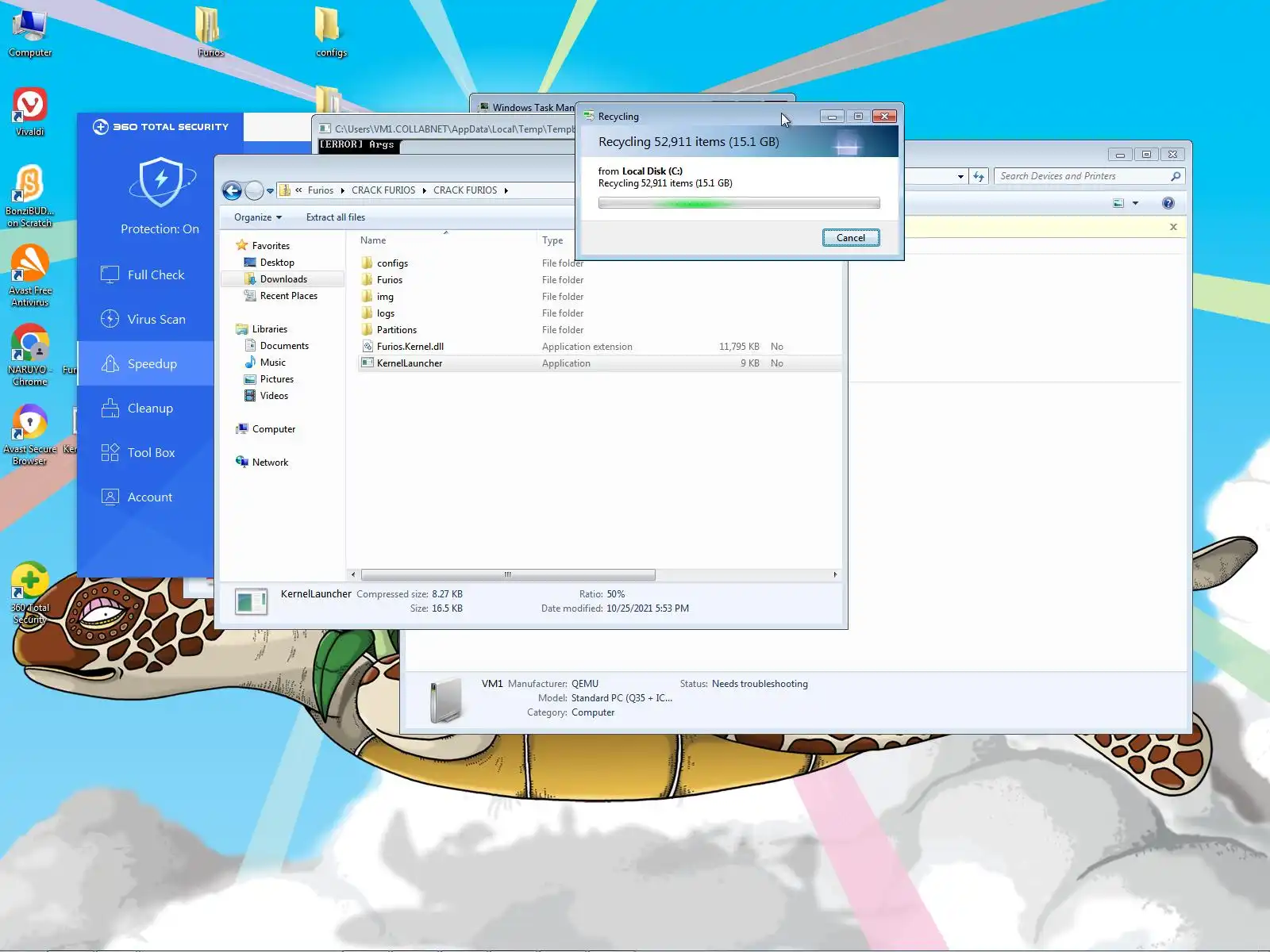Launch the Avast Secure Browser shortcut
This screenshot has height=952, width=1270.
coord(30,434)
